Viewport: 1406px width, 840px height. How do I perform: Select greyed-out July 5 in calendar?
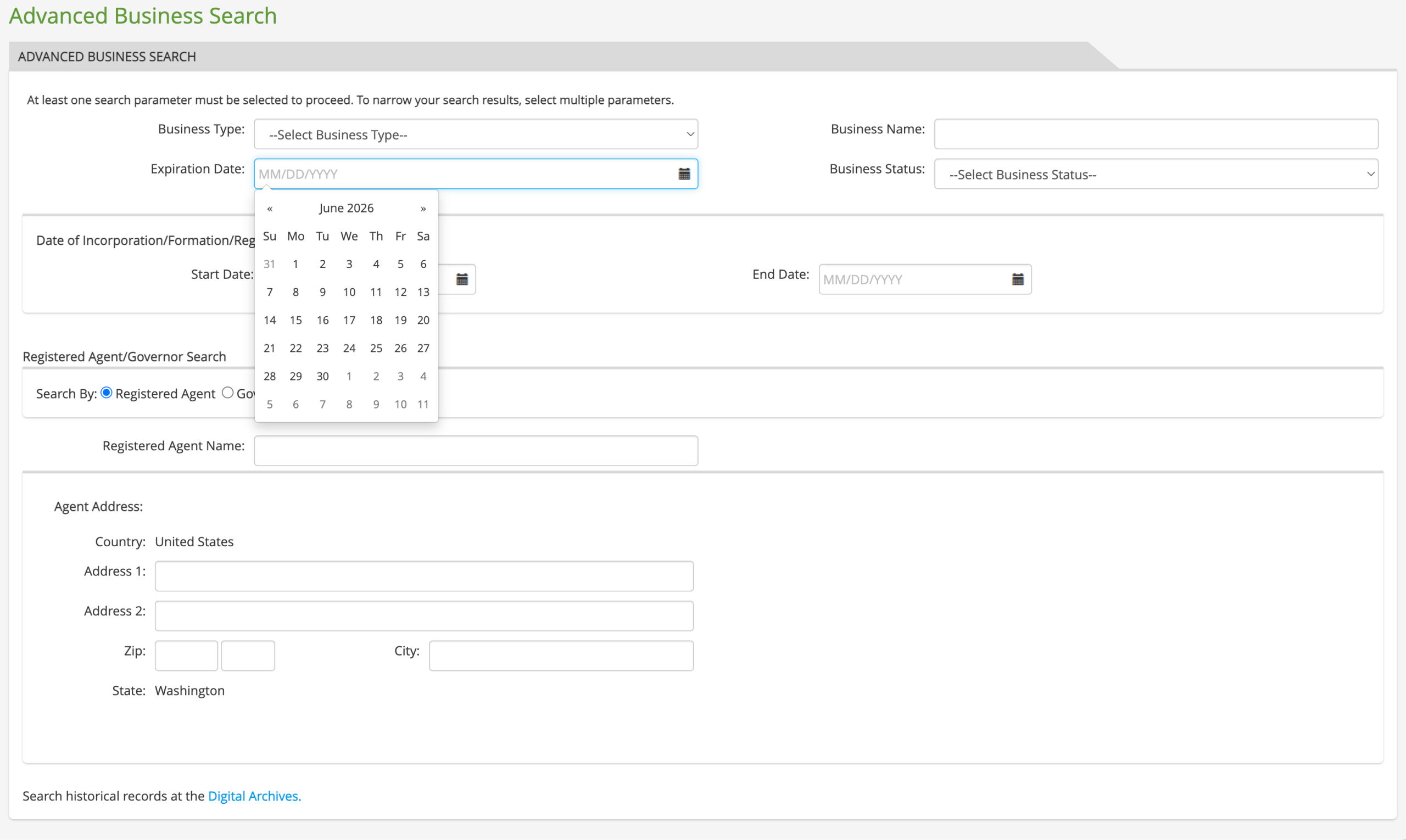pos(270,404)
